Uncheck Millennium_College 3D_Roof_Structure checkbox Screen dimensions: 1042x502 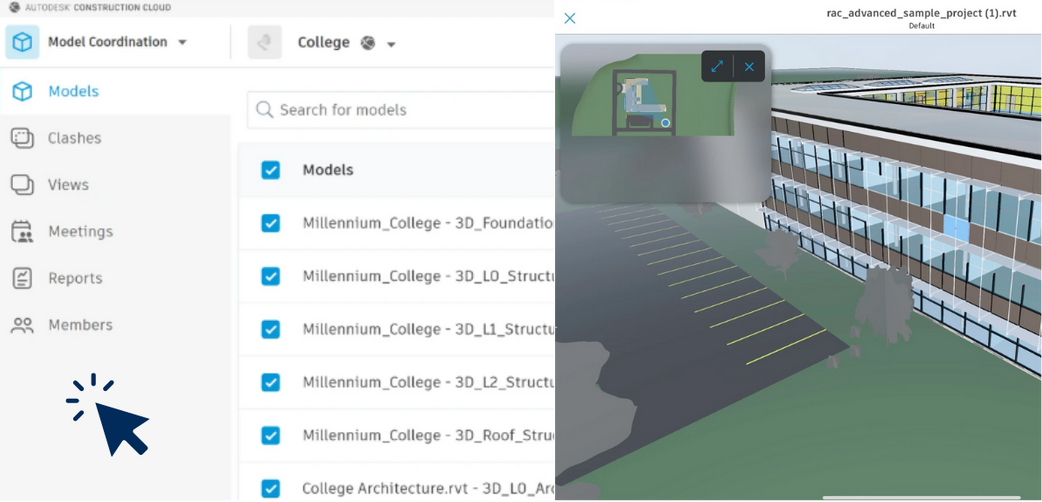coord(270,436)
